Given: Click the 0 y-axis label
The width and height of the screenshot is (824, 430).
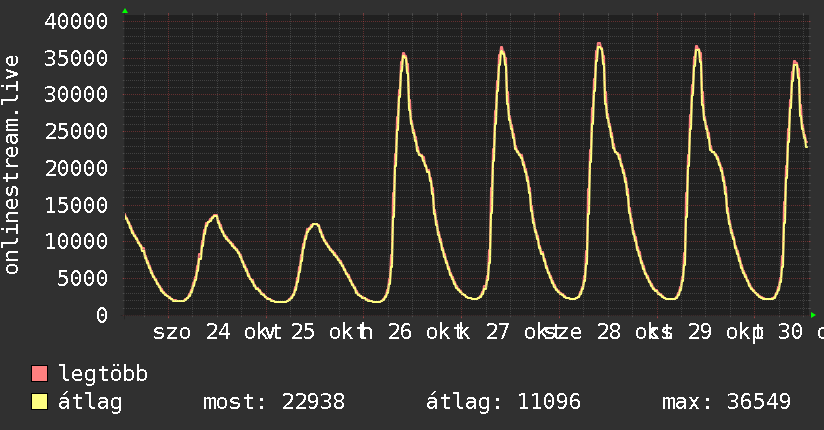Looking at the screenshot, I should pyautogui.click(x=102, y=315).
